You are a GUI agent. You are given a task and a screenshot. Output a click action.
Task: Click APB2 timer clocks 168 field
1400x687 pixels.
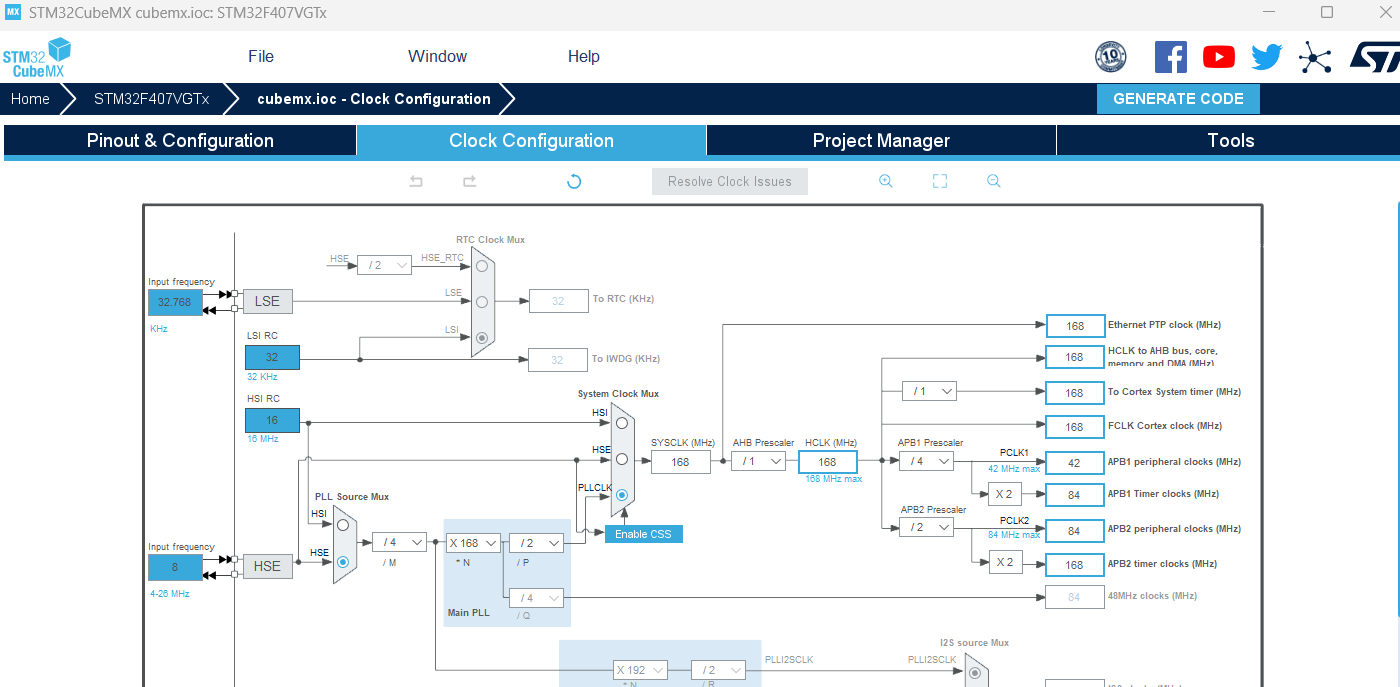click(x=1074, y=564)
